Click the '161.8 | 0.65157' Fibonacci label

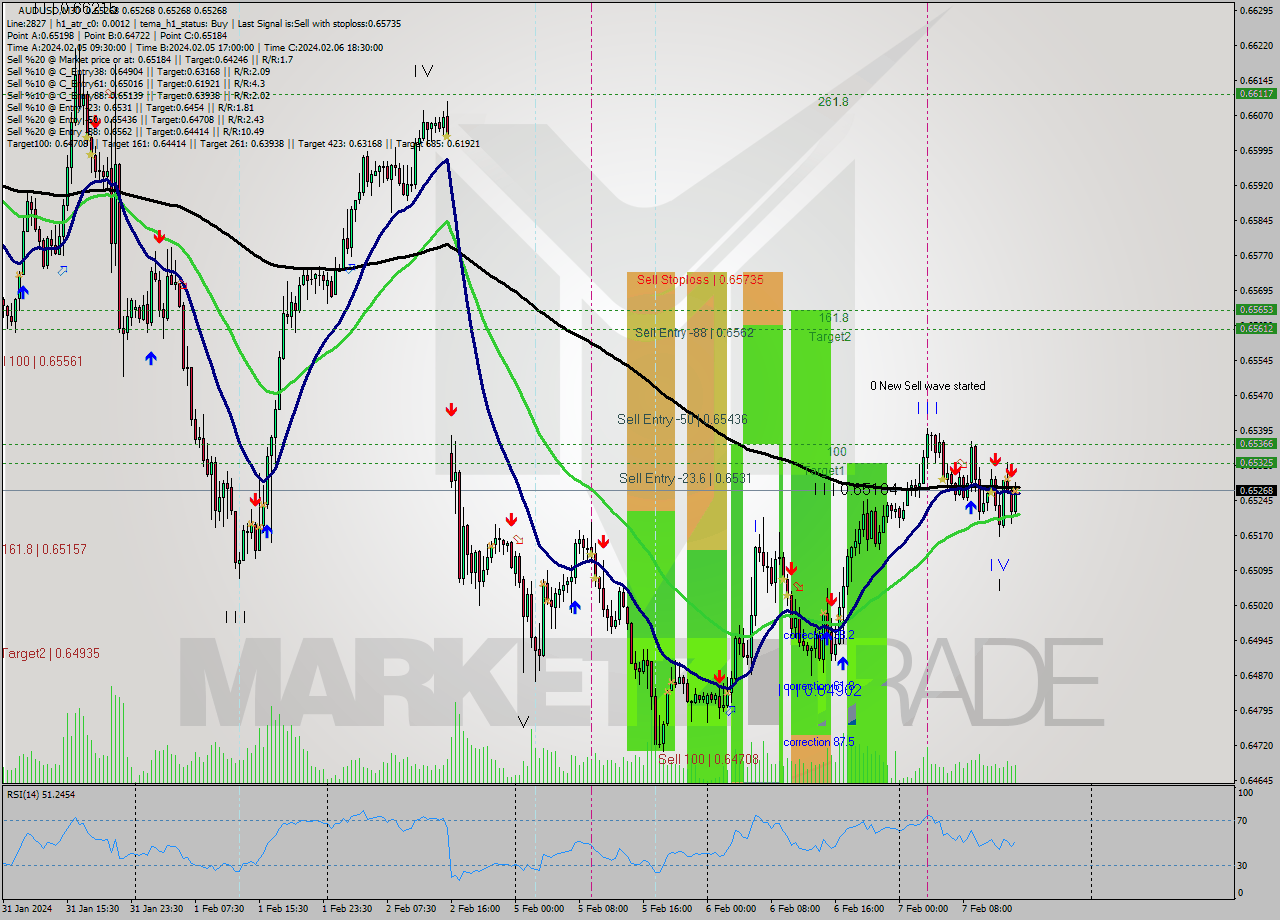44,550
